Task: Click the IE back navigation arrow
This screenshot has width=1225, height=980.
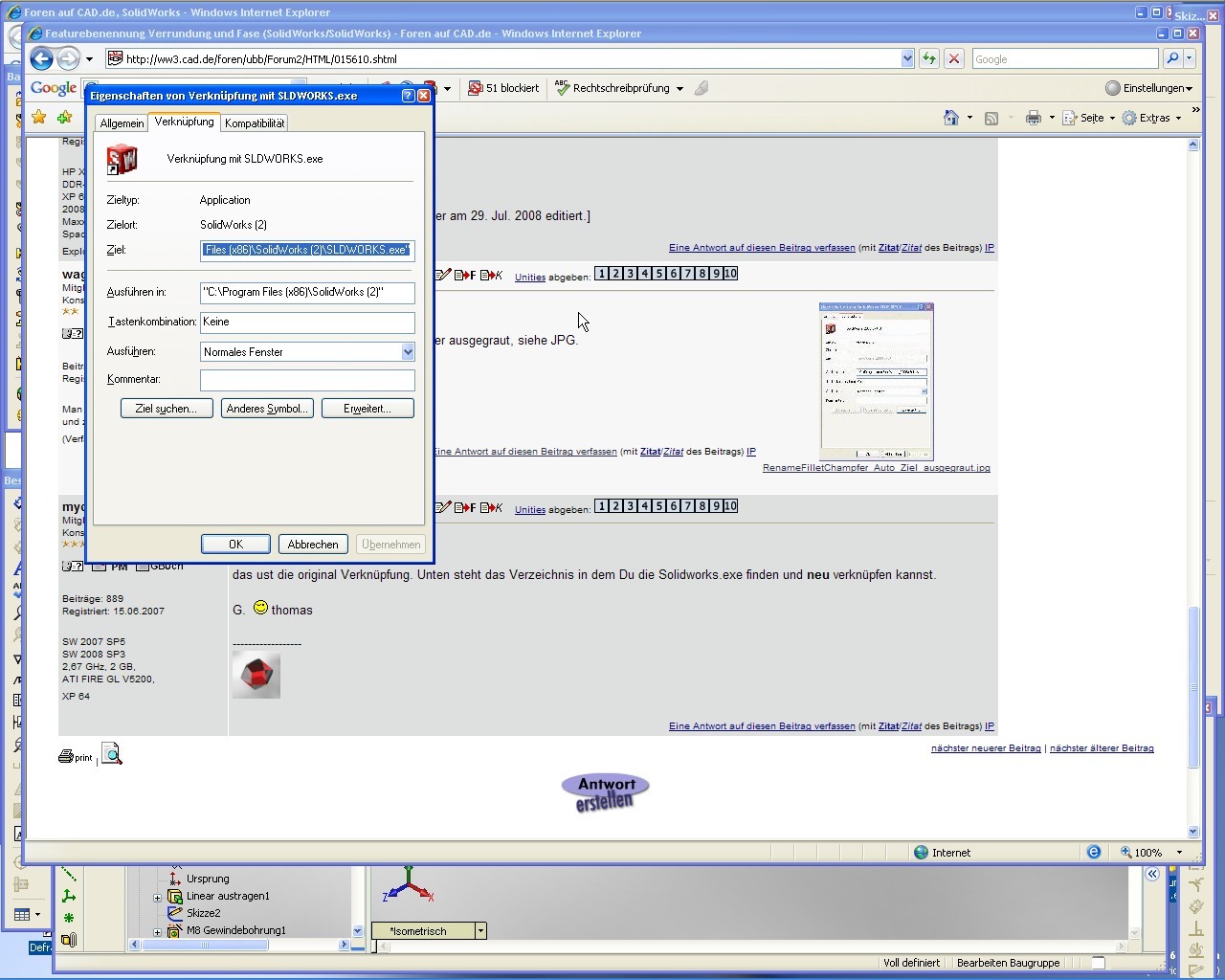Action: pyautogui.click(x=41, y=59)
